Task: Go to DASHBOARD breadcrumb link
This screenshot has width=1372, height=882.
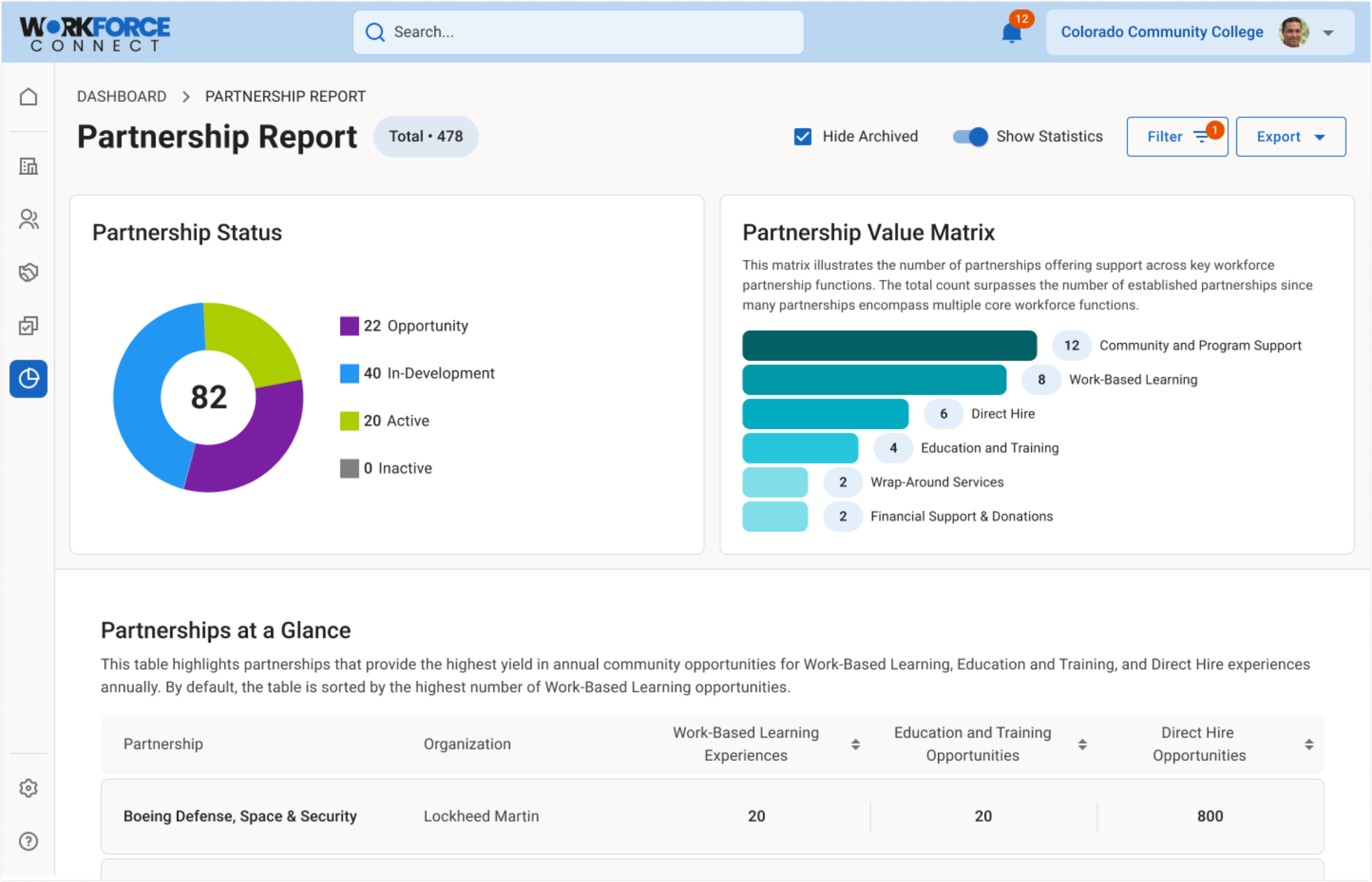Action: (121, 96)
